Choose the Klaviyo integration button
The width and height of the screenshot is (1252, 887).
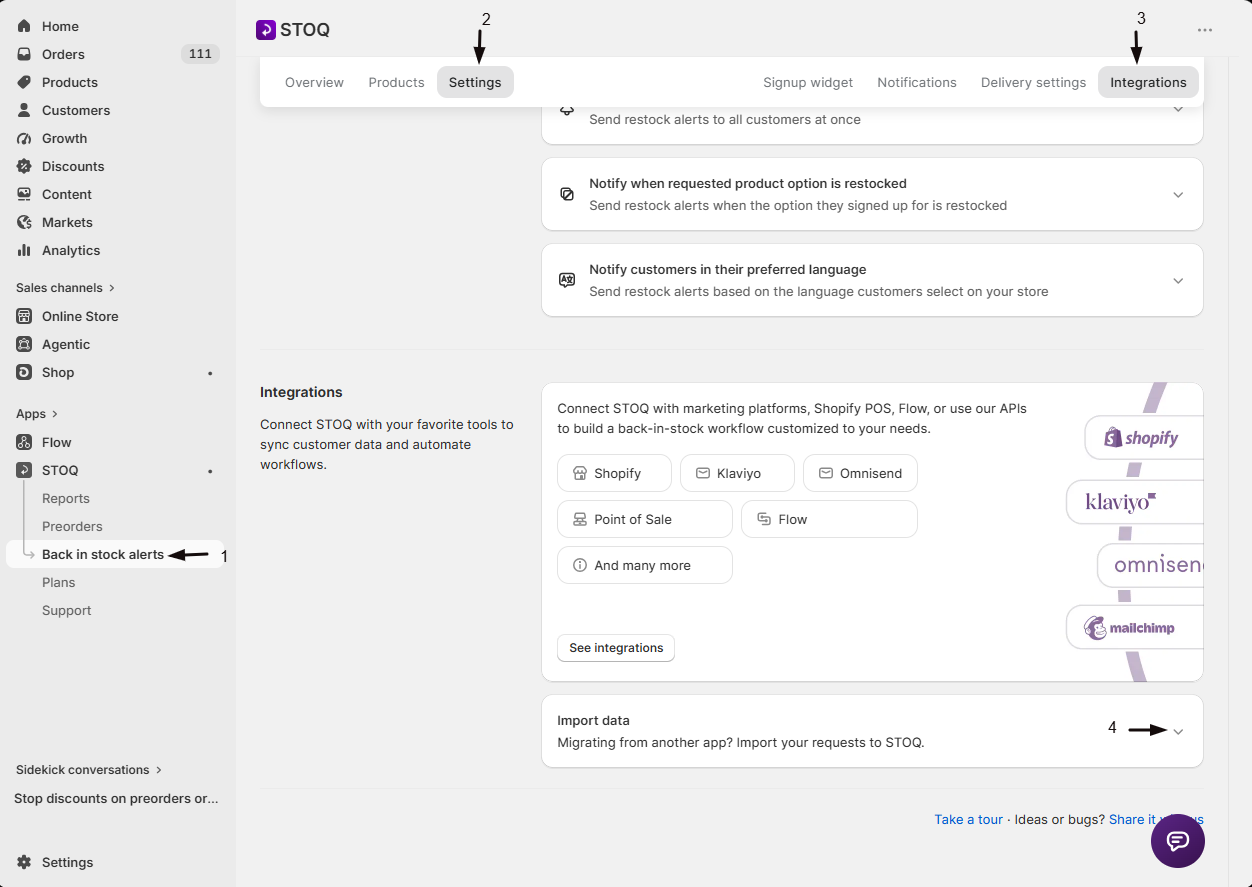click(x=737, y=473)
